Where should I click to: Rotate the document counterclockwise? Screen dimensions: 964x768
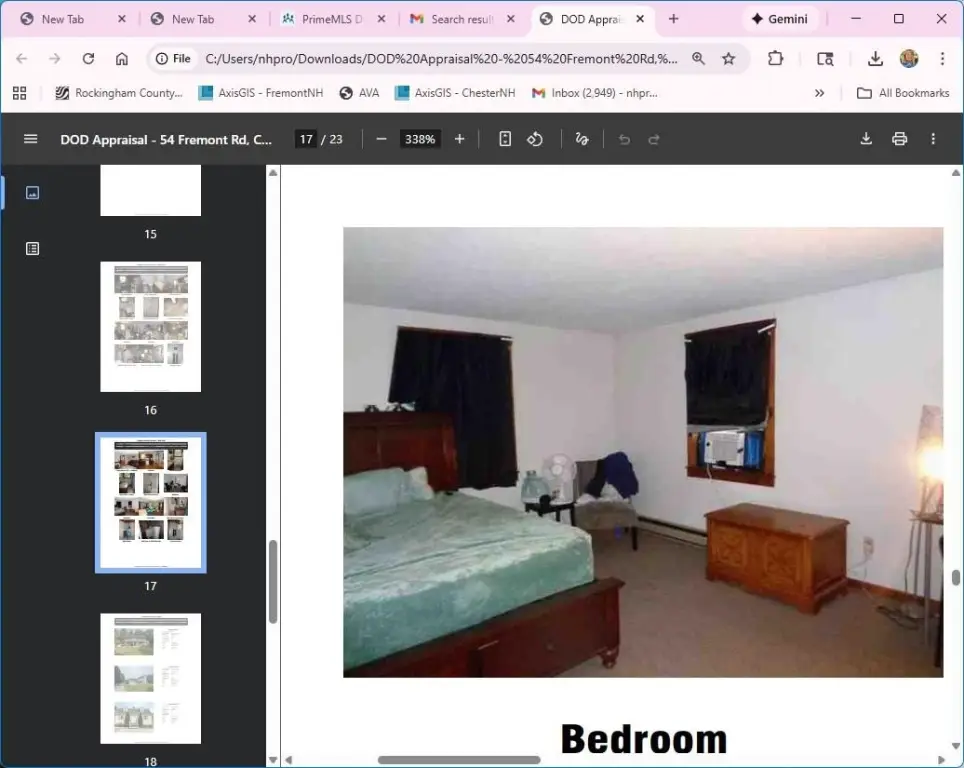[535, 139]
